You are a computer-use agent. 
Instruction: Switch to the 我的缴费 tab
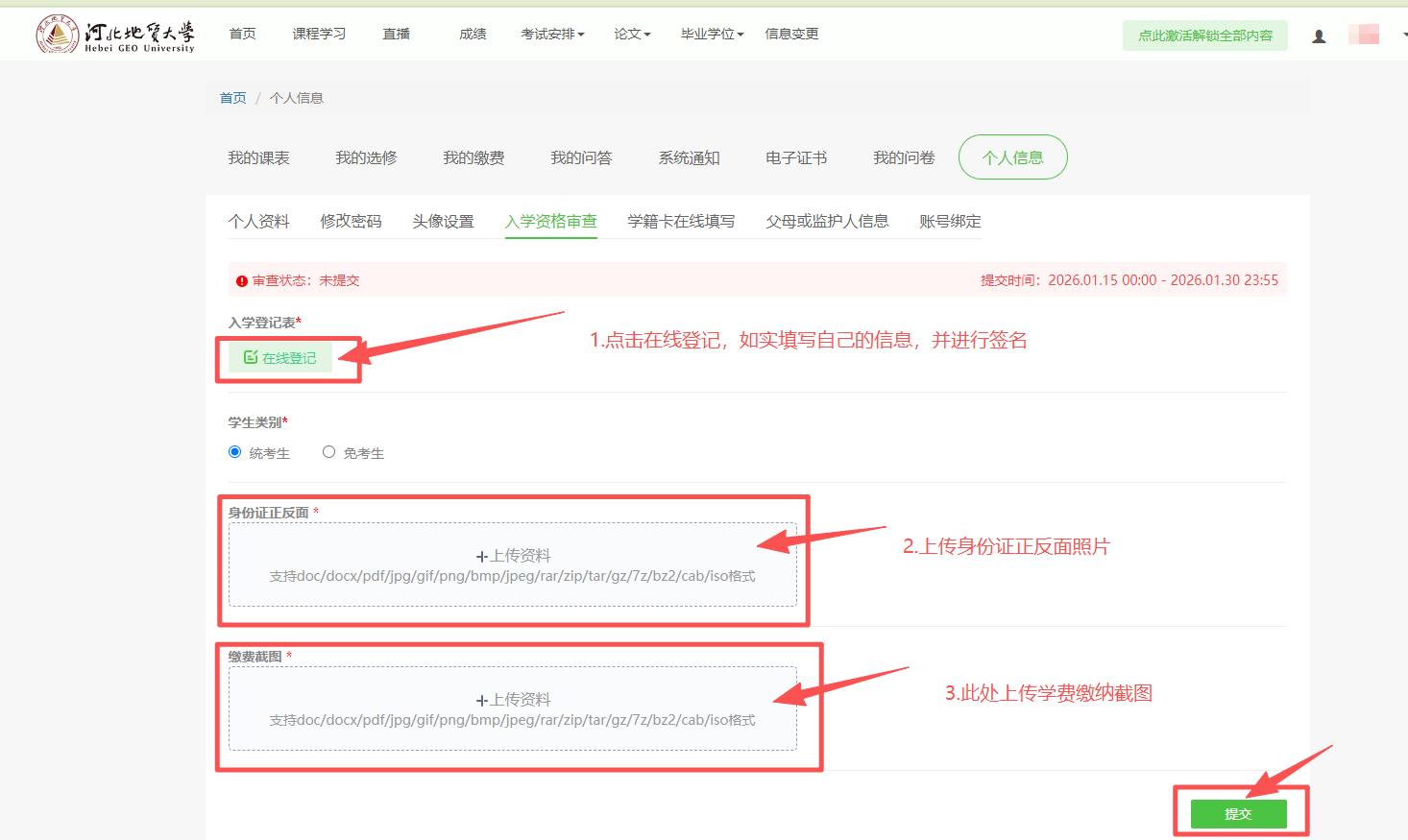(x=473, y=157)
